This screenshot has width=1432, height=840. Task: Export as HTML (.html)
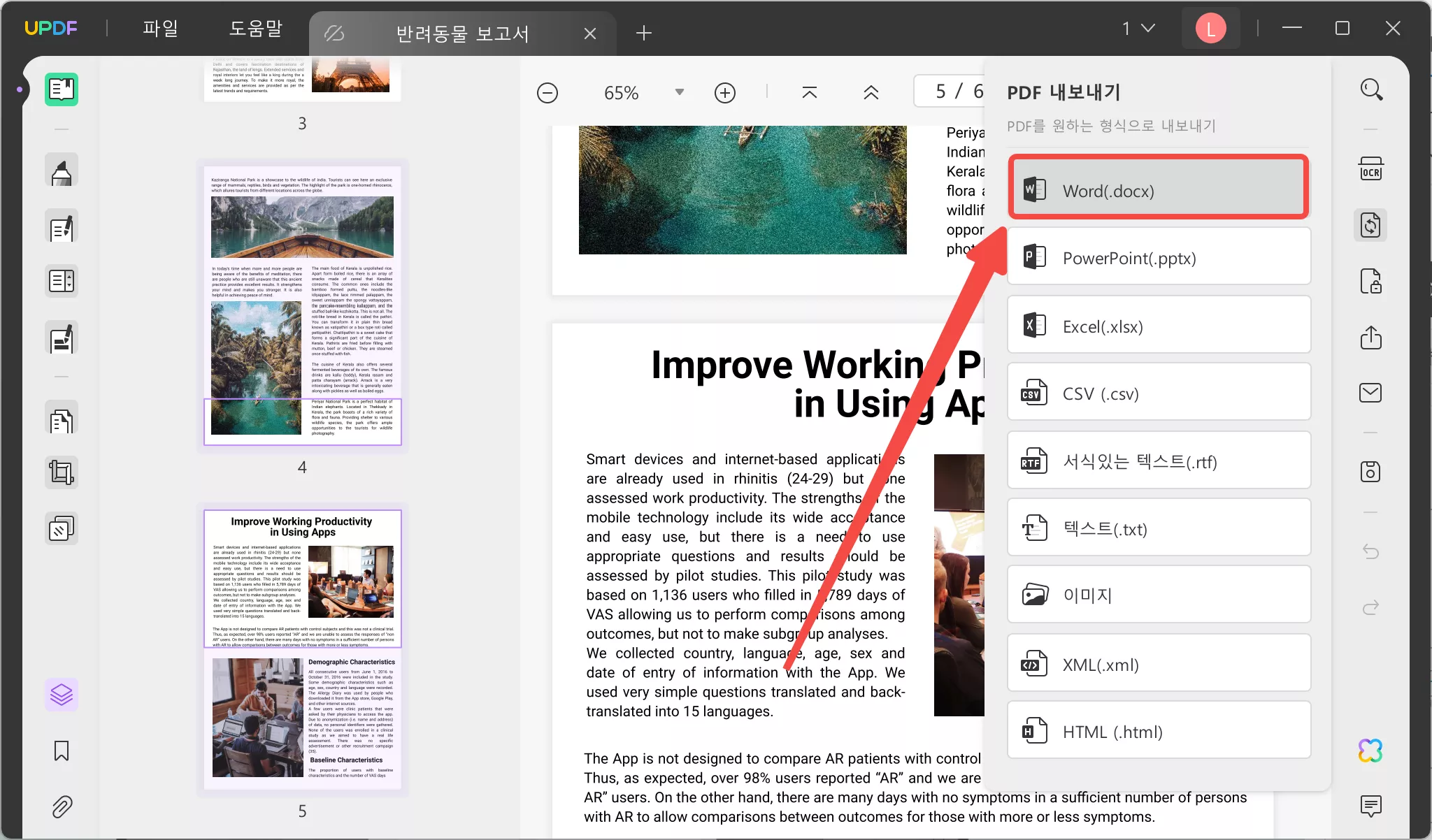[1159, 730]
